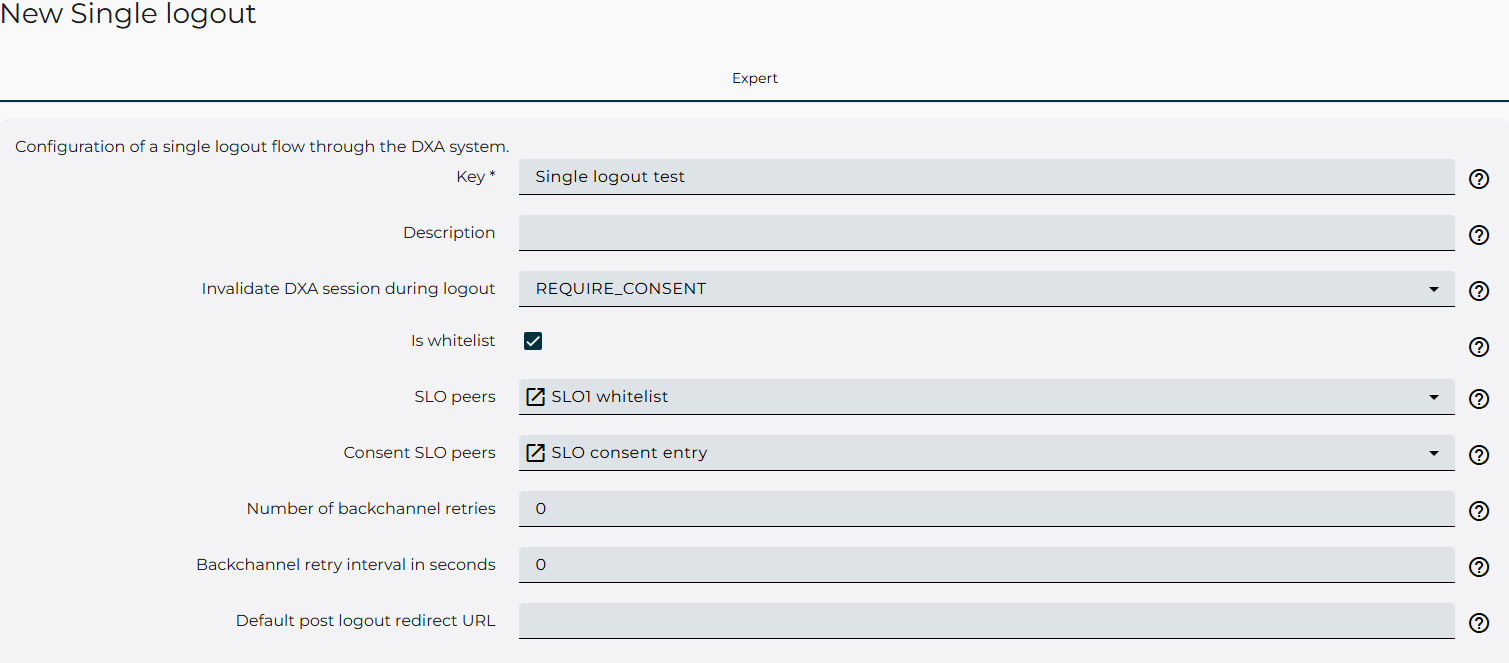1509x663 pixels.
Task: Open help for Default post logout redirect URL
Action: pos(1479,623)
